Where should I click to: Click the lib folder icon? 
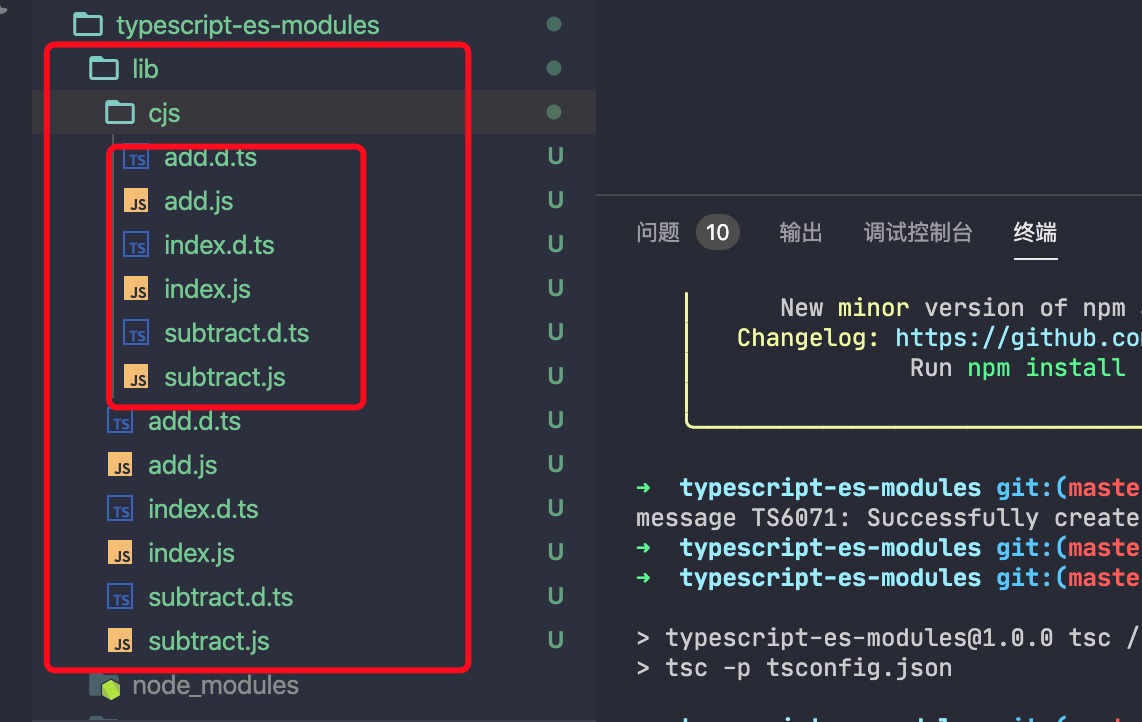click(x=104, y=69)
